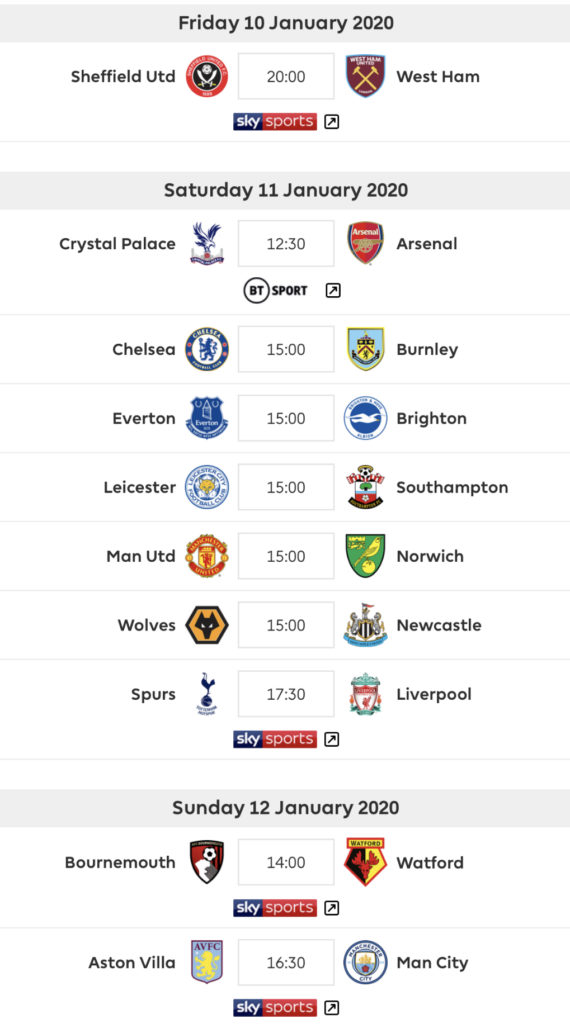Viewport: 570px width, 1024px height.
Task: Click the Everton team name
Action: pos(144,419)
